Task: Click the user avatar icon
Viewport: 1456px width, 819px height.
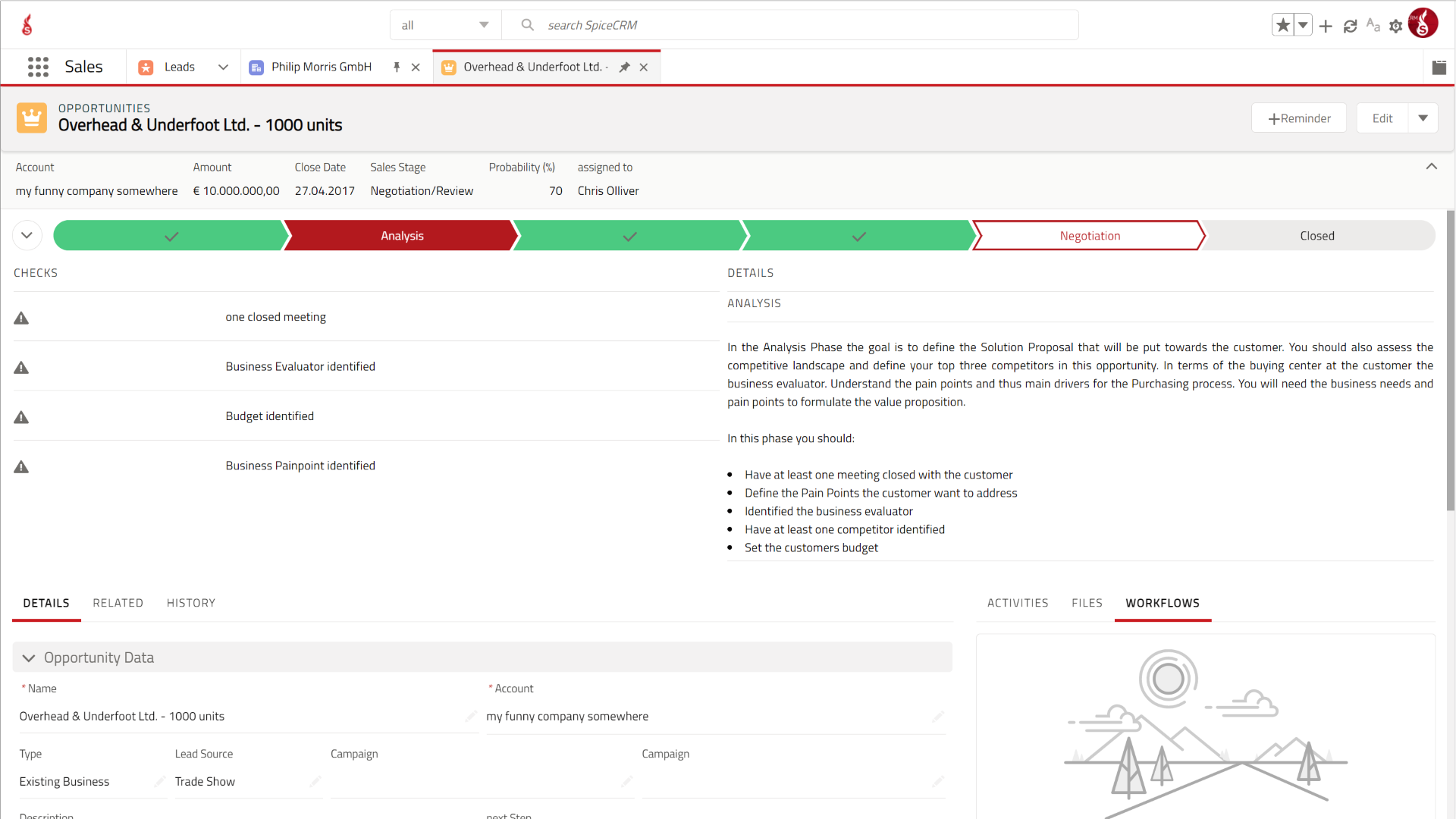Action: [1423, 24]
